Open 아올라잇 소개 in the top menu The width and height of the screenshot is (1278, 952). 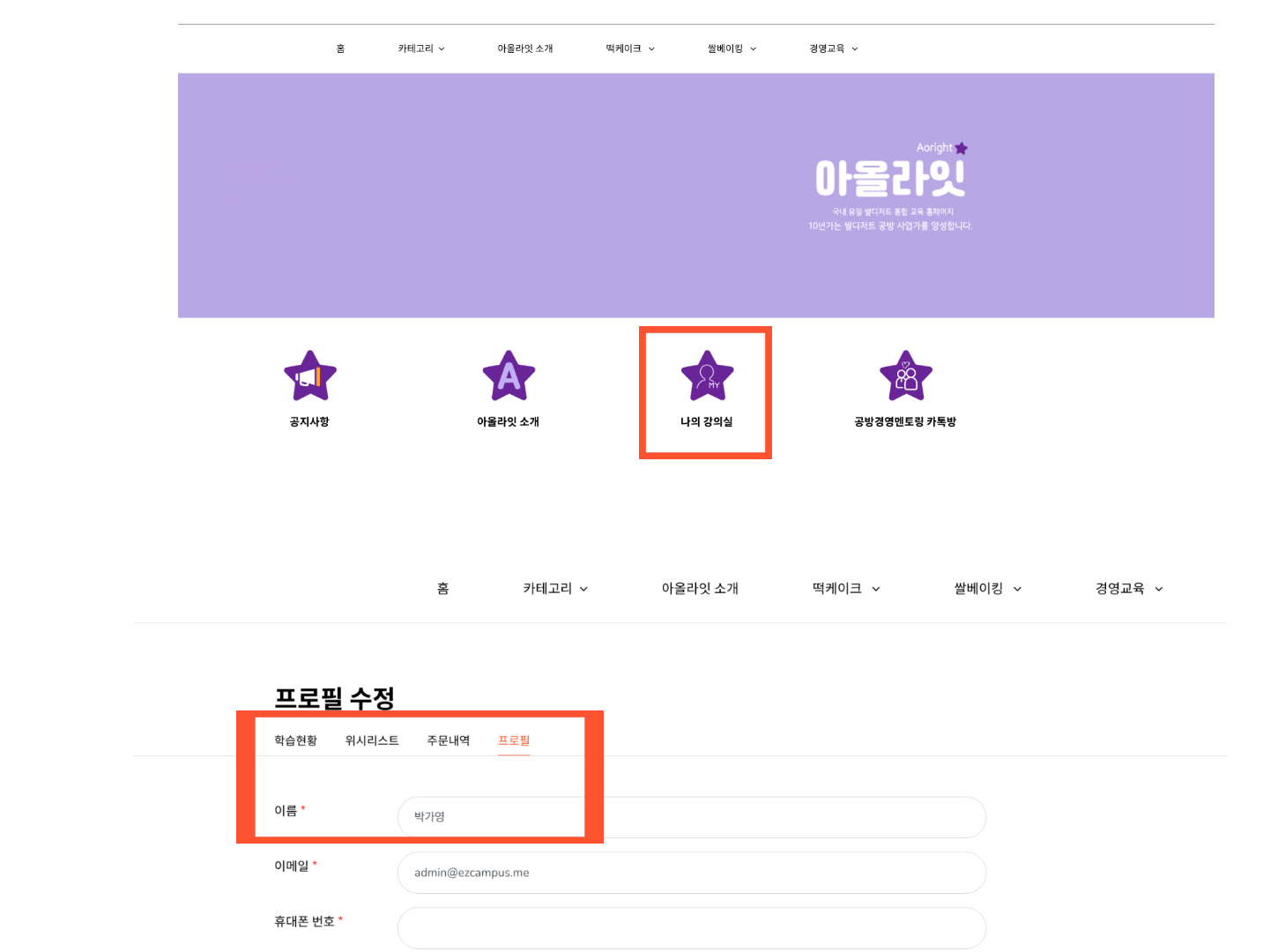525,48
